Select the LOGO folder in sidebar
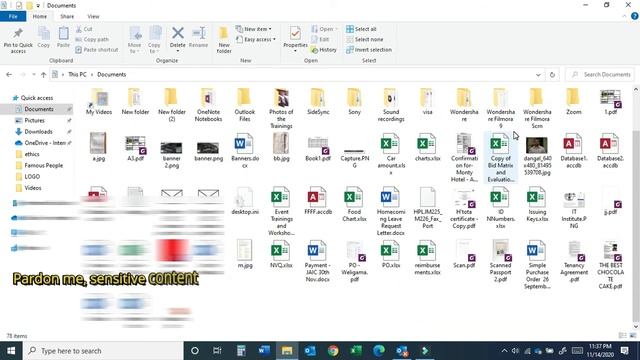 [x=32, y=177]
